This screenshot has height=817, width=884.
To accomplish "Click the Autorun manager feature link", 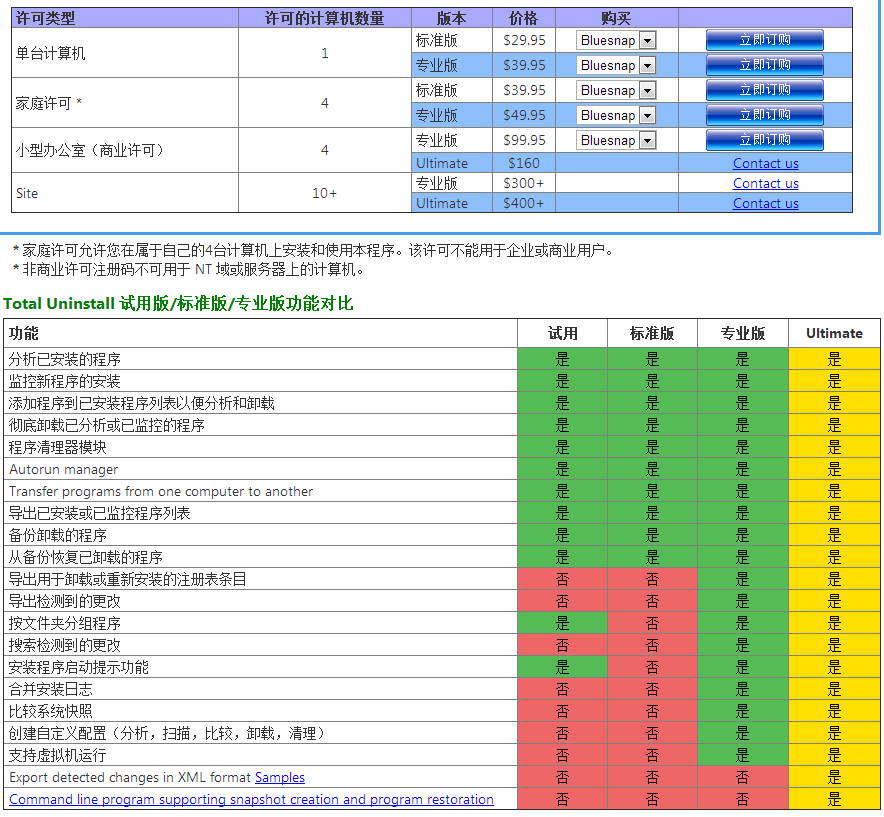I will [x=63, y=469].
